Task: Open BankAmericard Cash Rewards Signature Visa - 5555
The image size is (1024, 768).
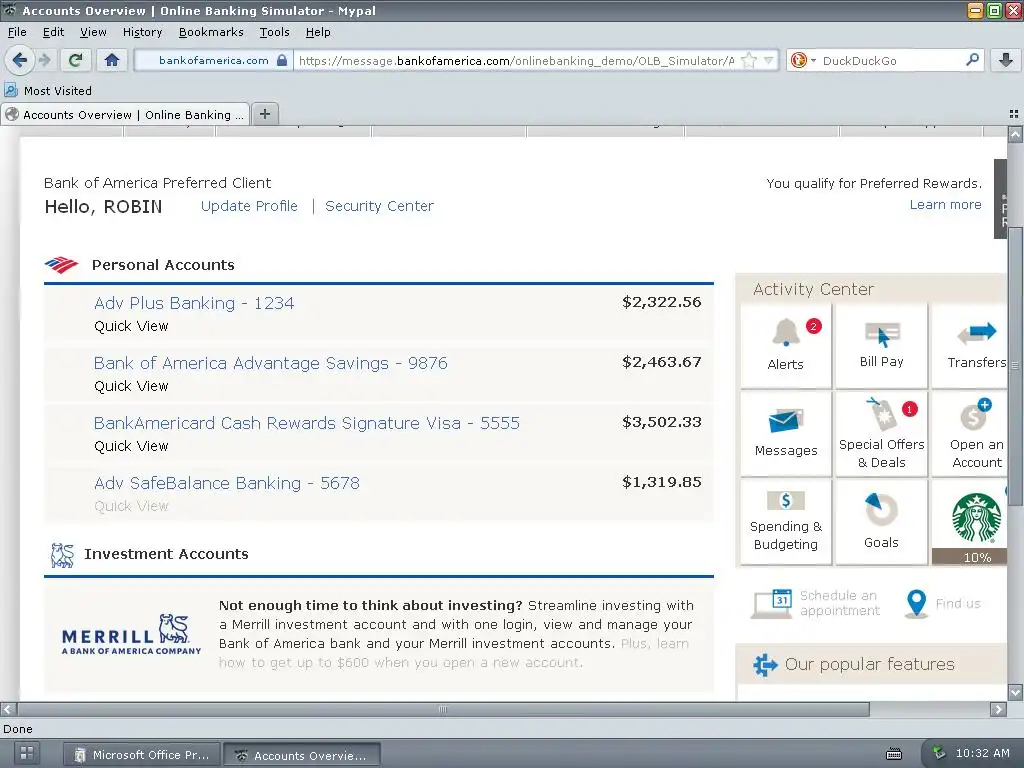Action: 306,423
